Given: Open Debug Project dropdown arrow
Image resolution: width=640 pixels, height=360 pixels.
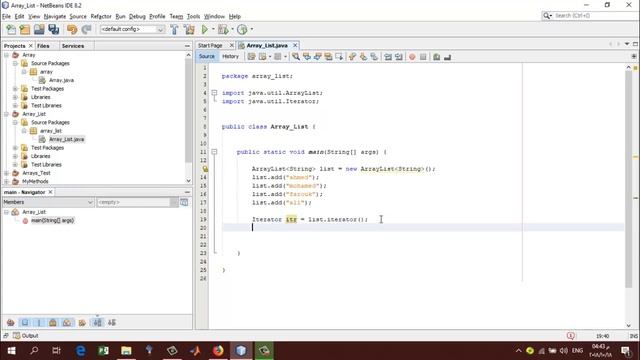Looking at the screenshot, I should click(x=232, y=29).
